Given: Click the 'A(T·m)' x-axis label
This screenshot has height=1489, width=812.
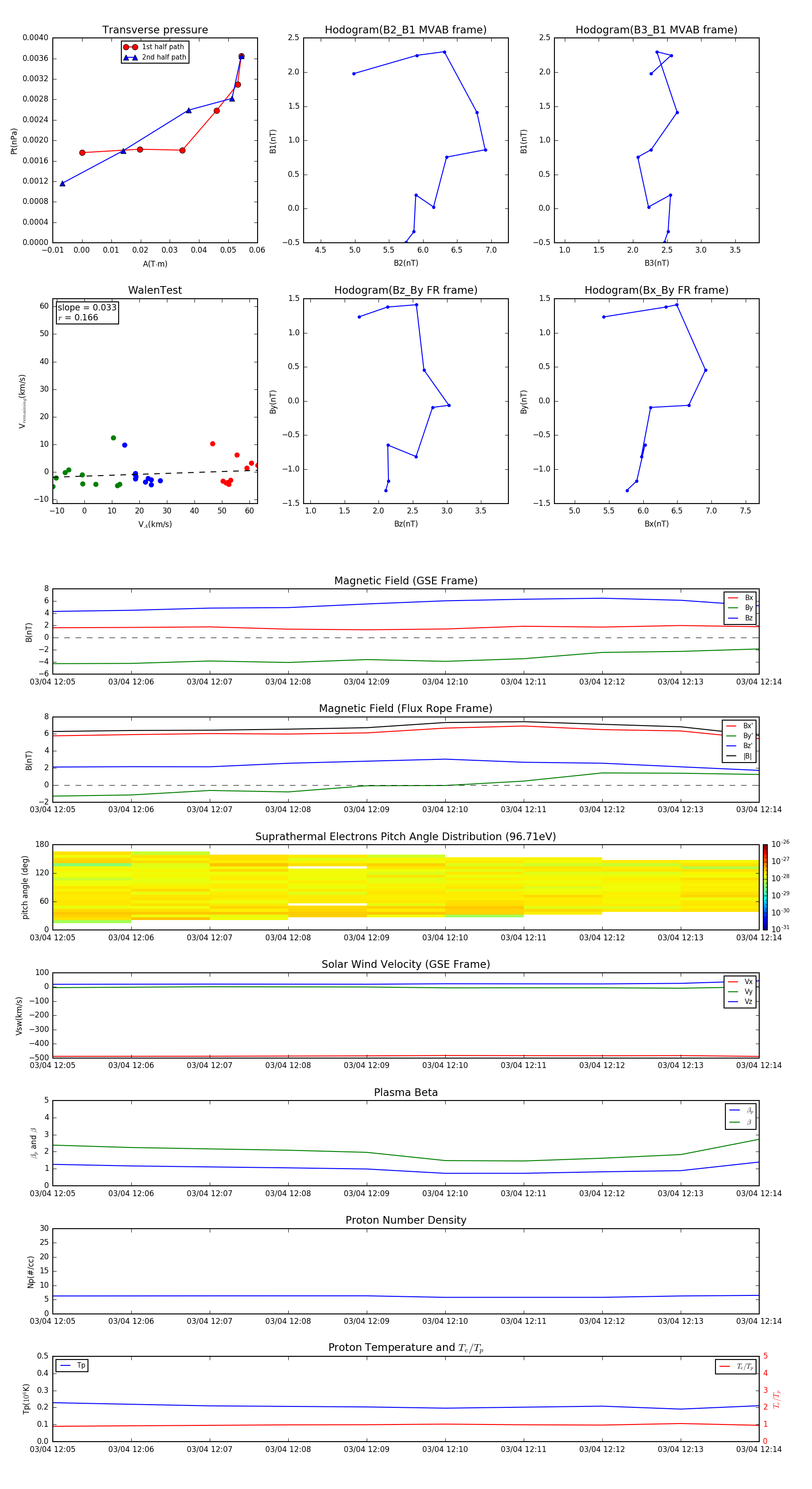Looking at the screenshot, I should [x=155, y=264].
